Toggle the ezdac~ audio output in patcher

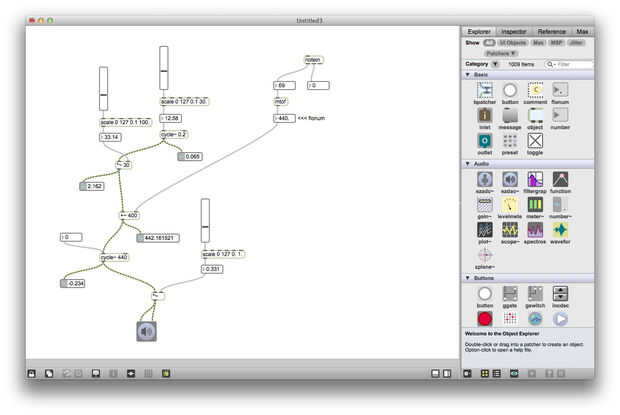pyautogui.click(x=146, y=331)
